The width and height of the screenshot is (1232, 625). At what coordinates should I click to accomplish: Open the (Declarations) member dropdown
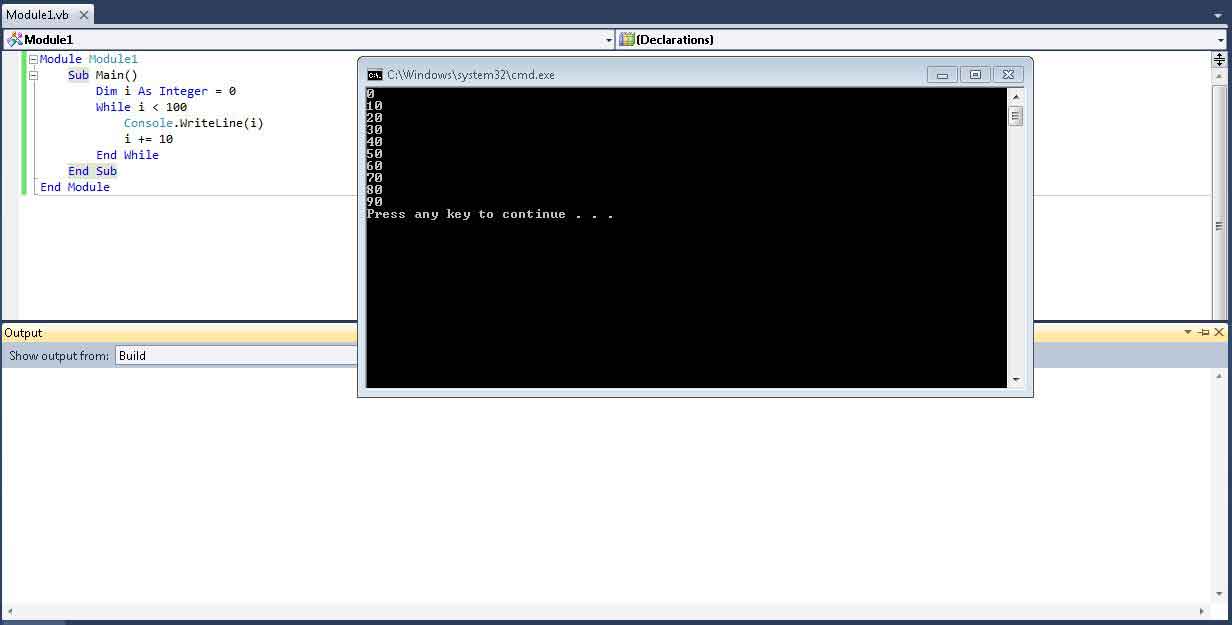pos(922,40)
